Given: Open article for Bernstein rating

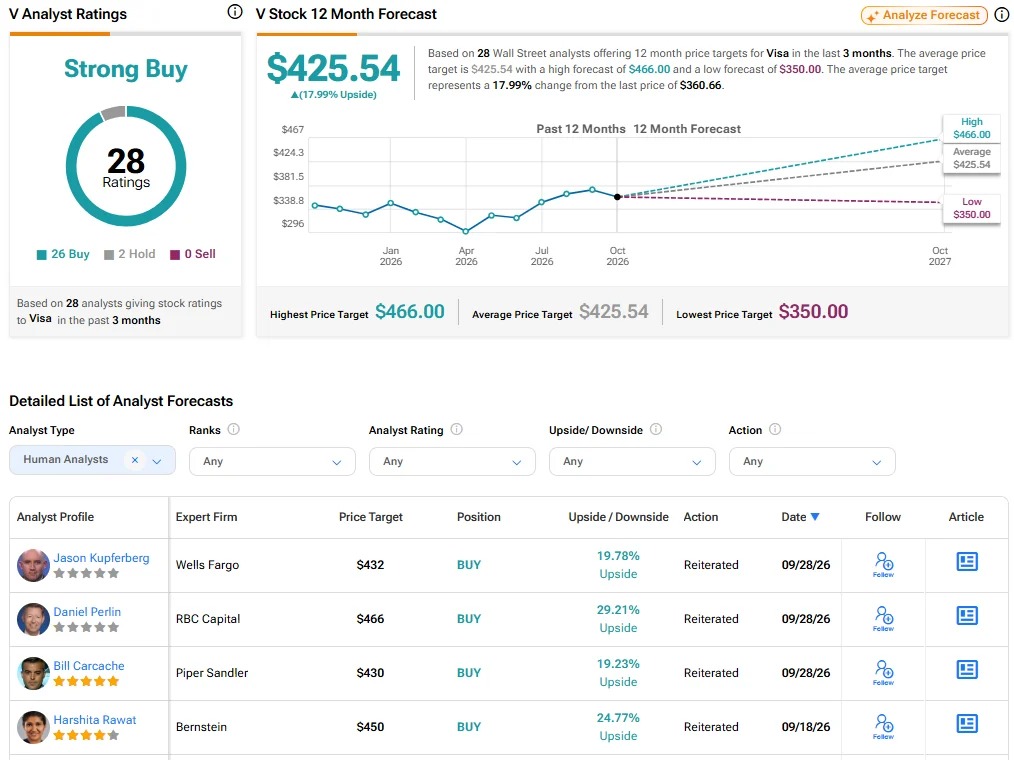Looking at the screenshot, I should tap(967, 723).
